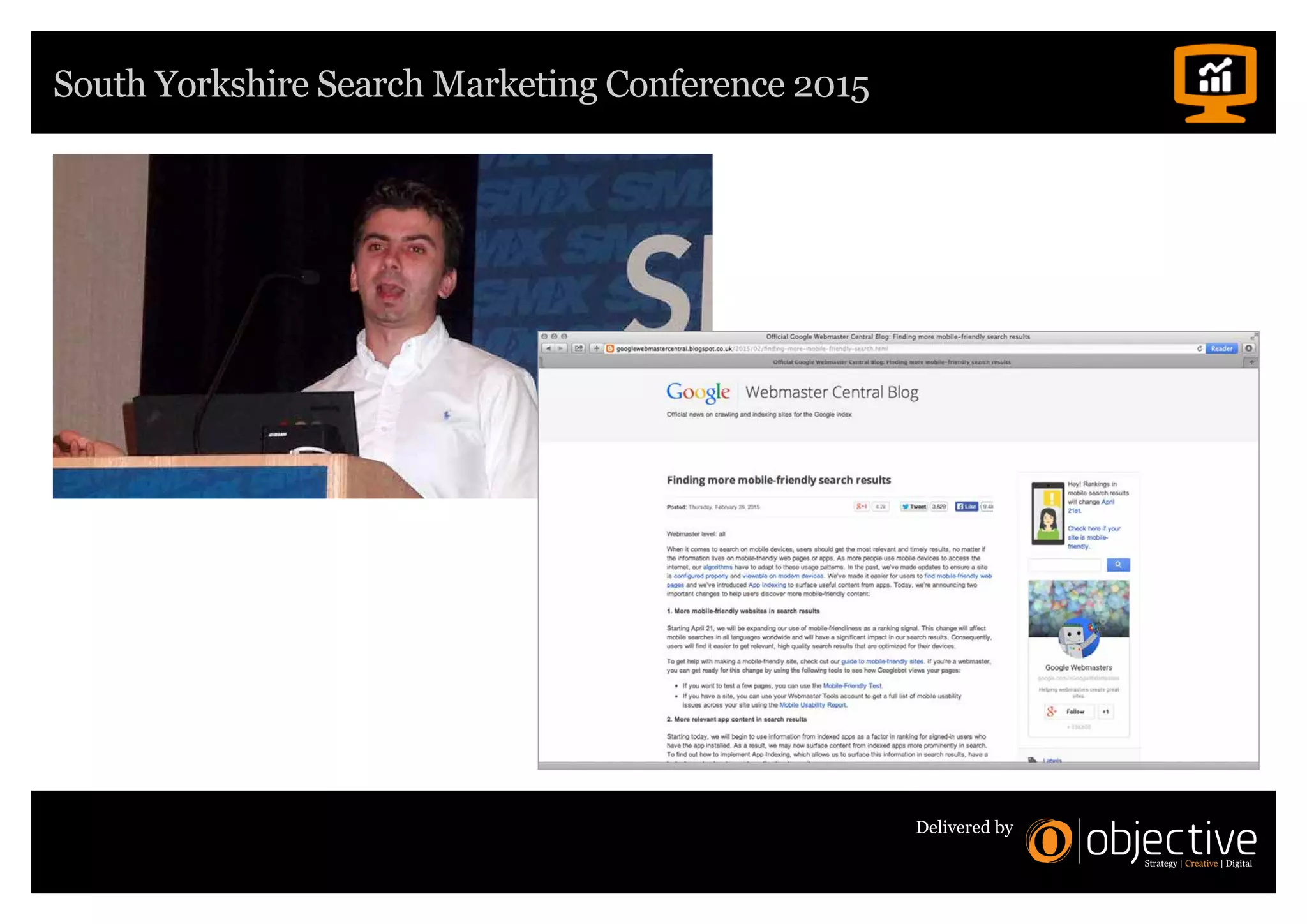Click the +1 button beside Follow

(1105, 712)
